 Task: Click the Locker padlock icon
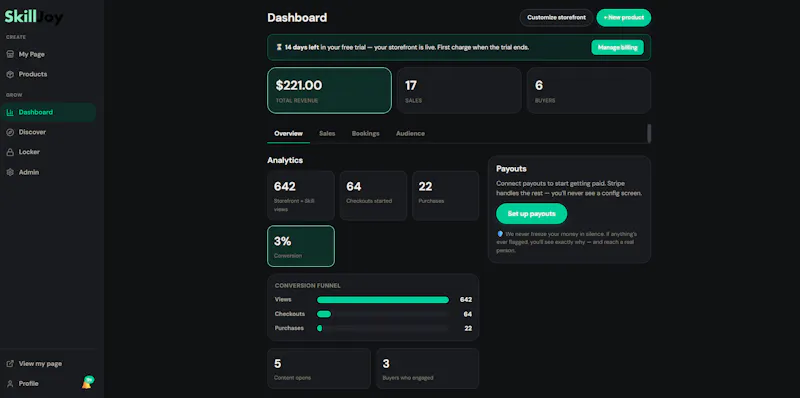[10, 152]
